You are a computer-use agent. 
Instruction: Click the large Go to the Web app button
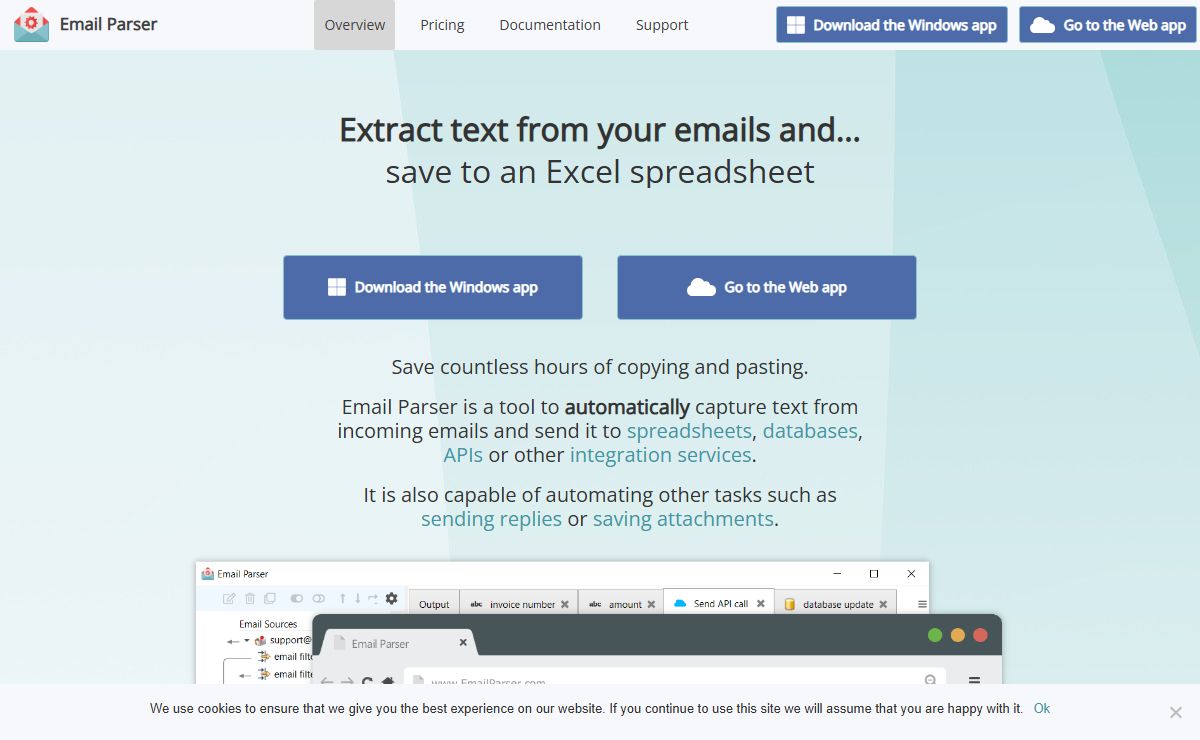767,287
